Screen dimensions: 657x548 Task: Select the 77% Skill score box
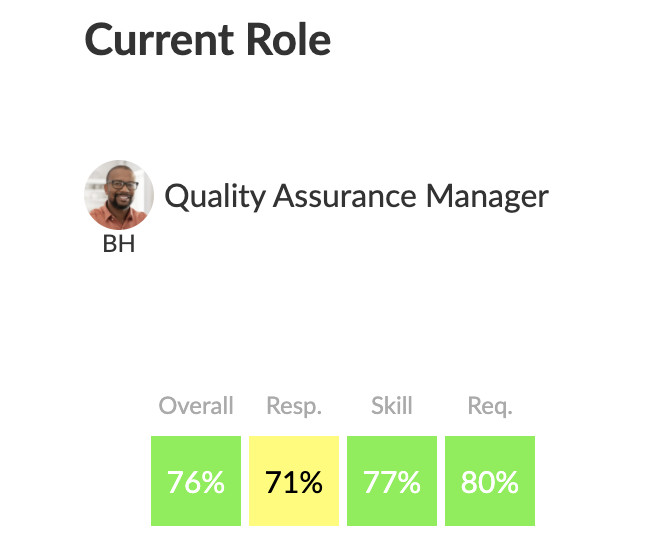click(392, 481)
